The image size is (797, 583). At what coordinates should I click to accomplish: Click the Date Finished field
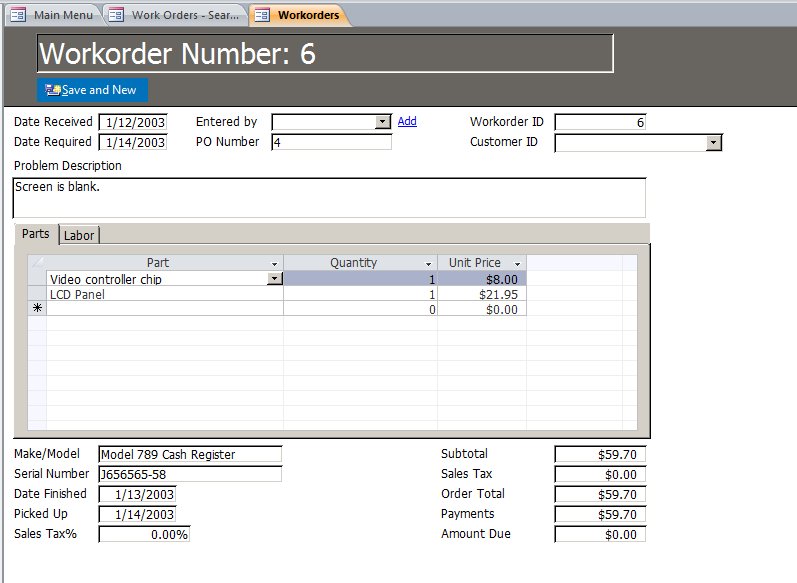[137, 494]
